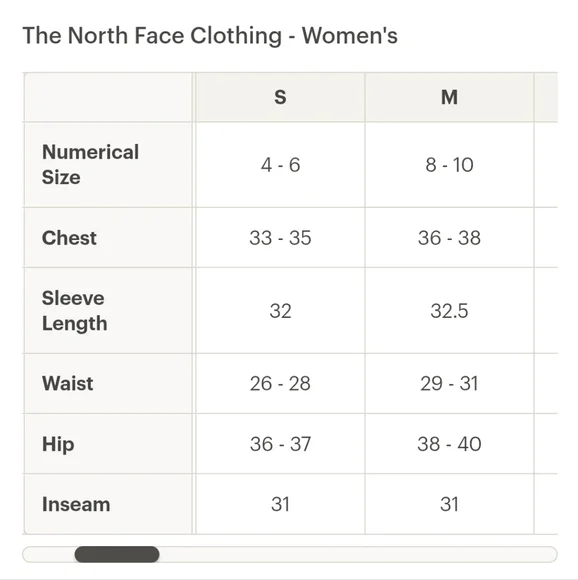The height and width of the screenshot is (580, 578).
Task: Click the 4 - 6 numerical size cell
Action: [x=280, y=165]
